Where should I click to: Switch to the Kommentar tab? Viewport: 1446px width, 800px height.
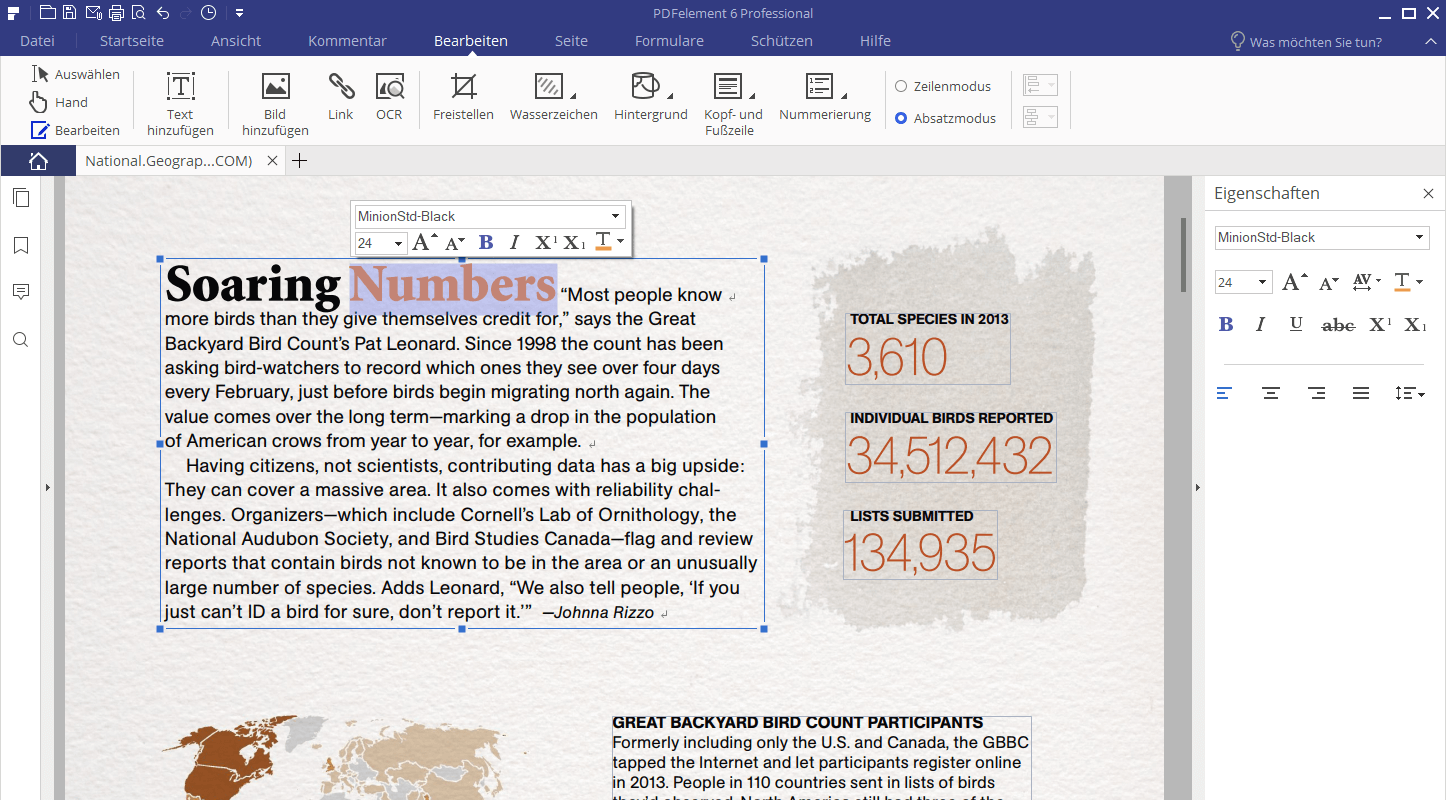pyautogui.click(x=347, y=41)
